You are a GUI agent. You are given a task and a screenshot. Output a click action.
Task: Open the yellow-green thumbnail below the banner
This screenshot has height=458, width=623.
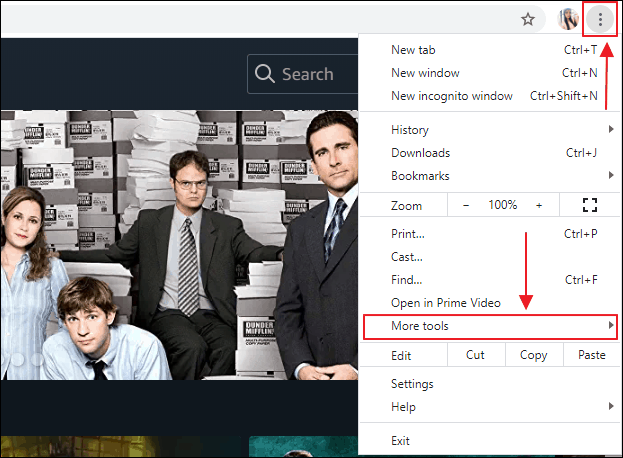pos(121,446)
